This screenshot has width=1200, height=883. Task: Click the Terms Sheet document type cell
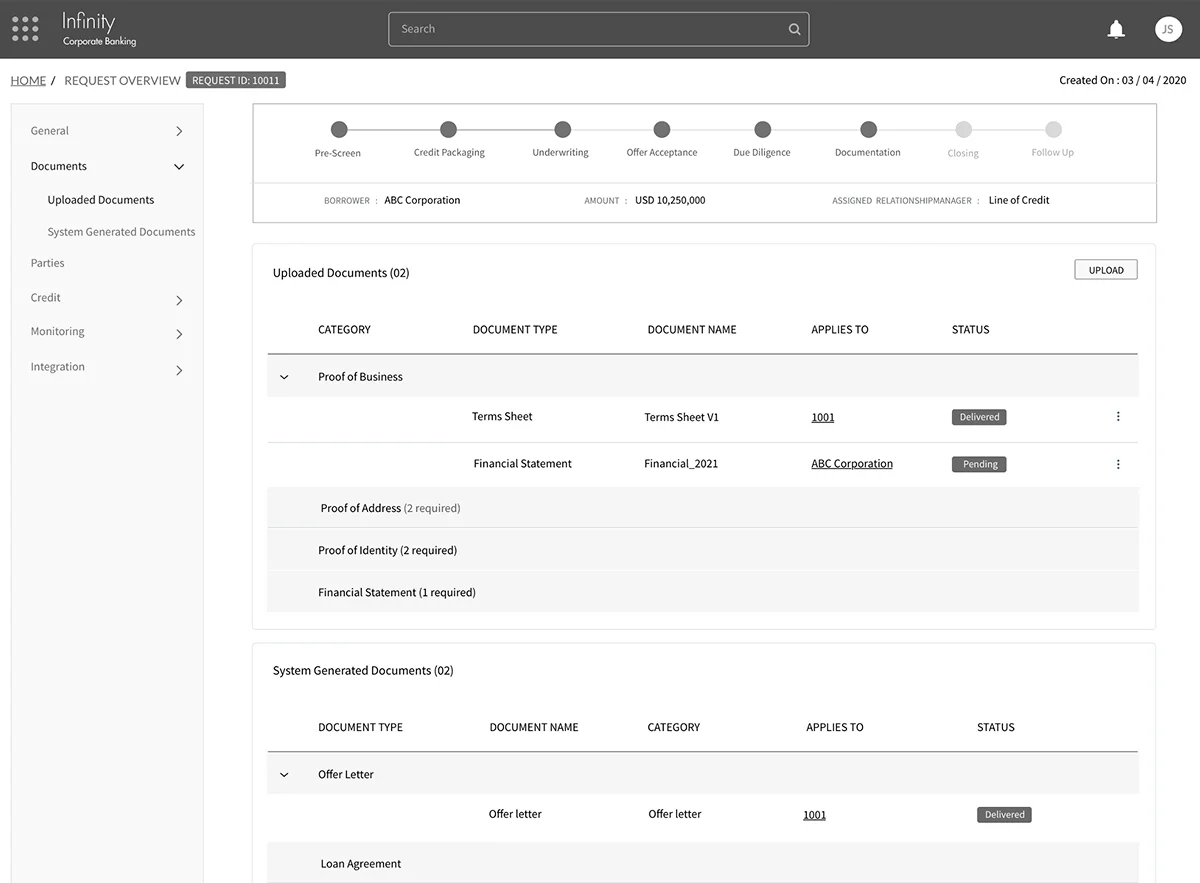tap(502, 417)
